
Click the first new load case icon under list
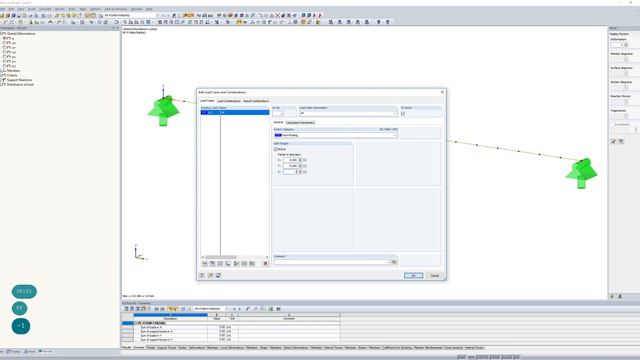(204, 264)
